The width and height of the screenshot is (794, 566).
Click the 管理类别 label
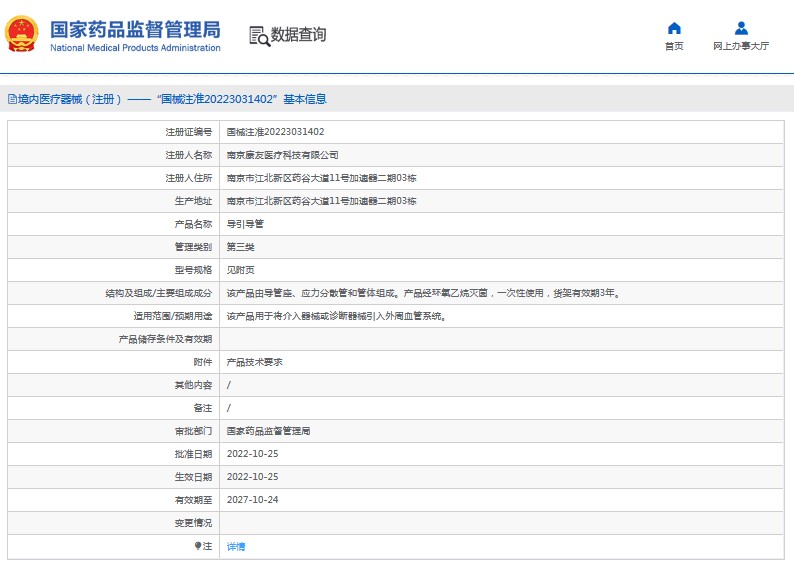(x=193, y=247)
